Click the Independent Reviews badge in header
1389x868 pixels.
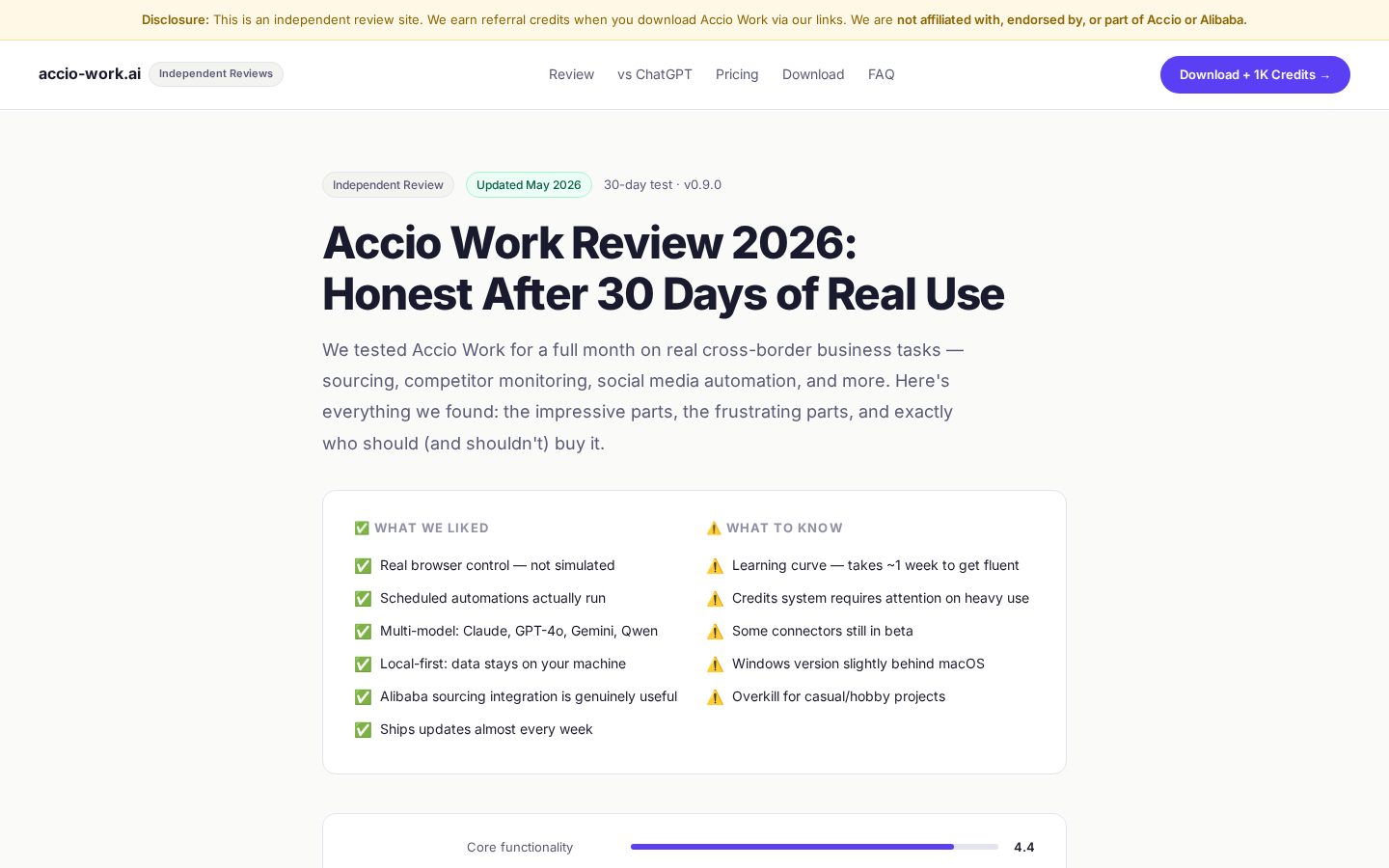(x=216, y=74)
